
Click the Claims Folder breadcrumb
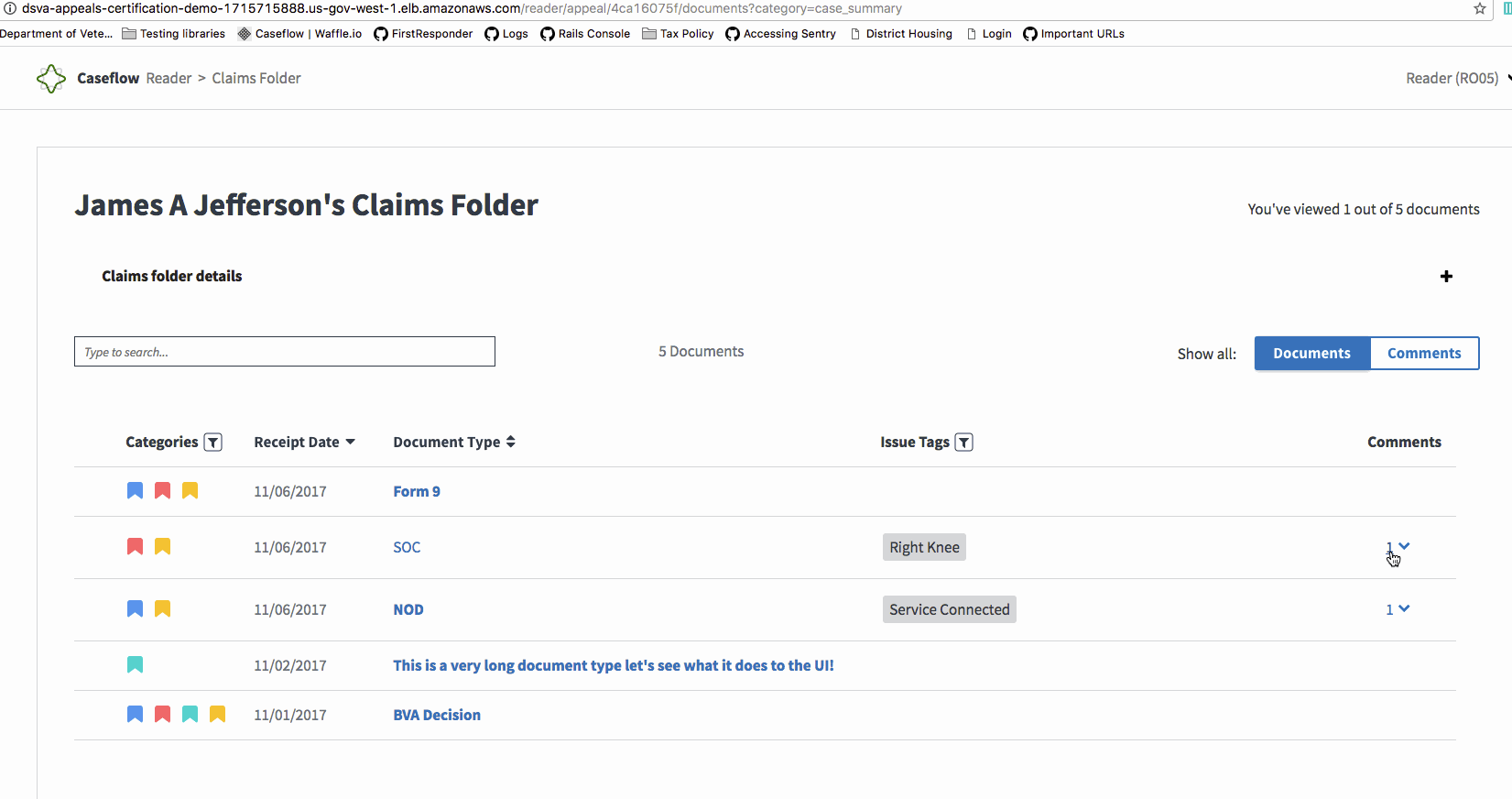point(256,79)
